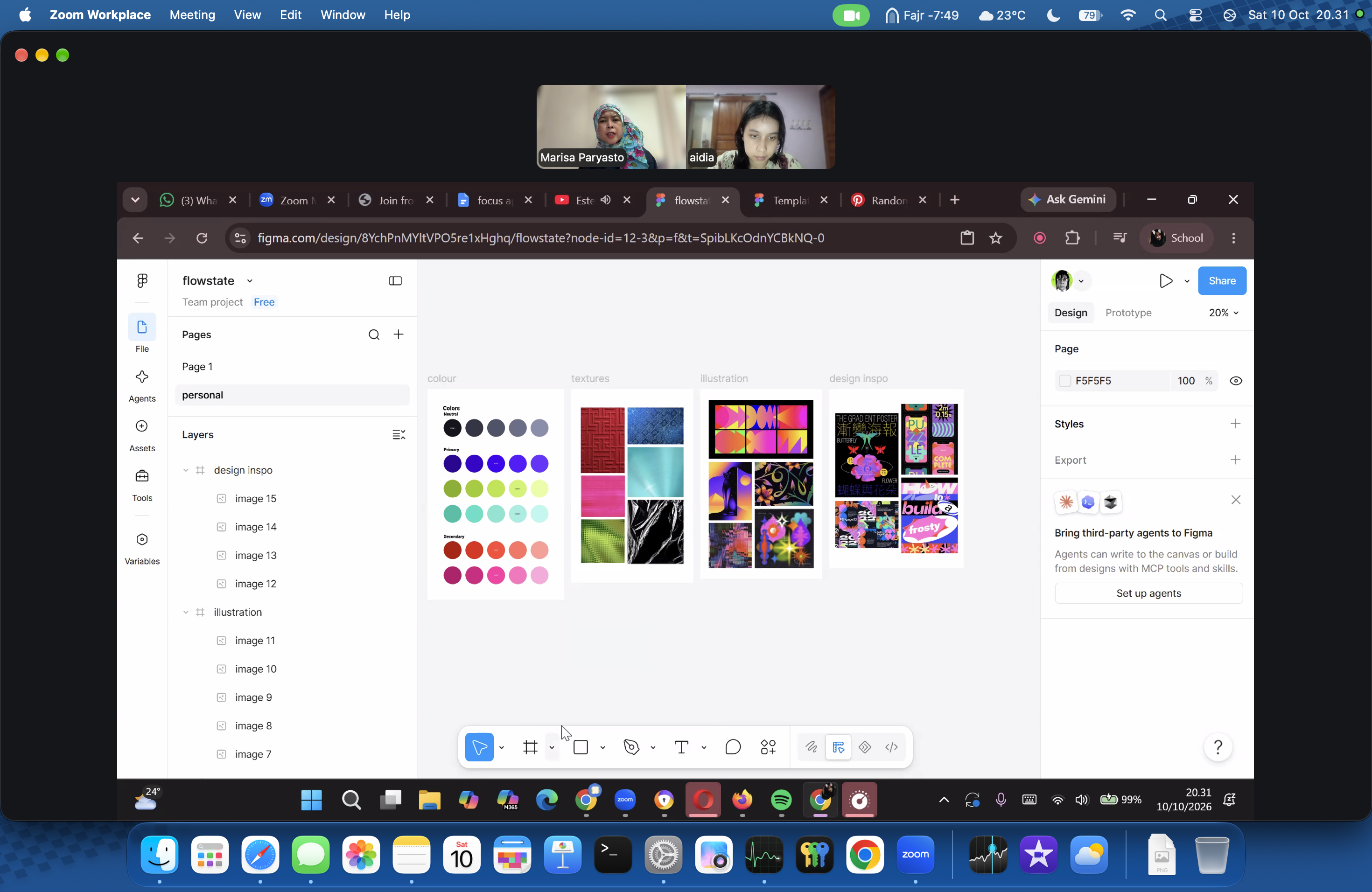The width and height of the screenshot is (1372, 892).
Task: Open the 20% zoom level dropdown
Action: coord(1223,313)
